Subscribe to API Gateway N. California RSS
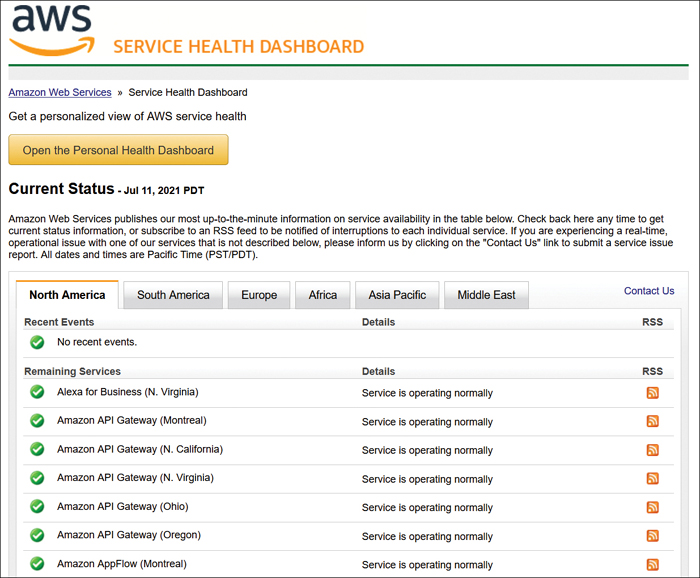 pyautogui.click(x=652, y=450)
